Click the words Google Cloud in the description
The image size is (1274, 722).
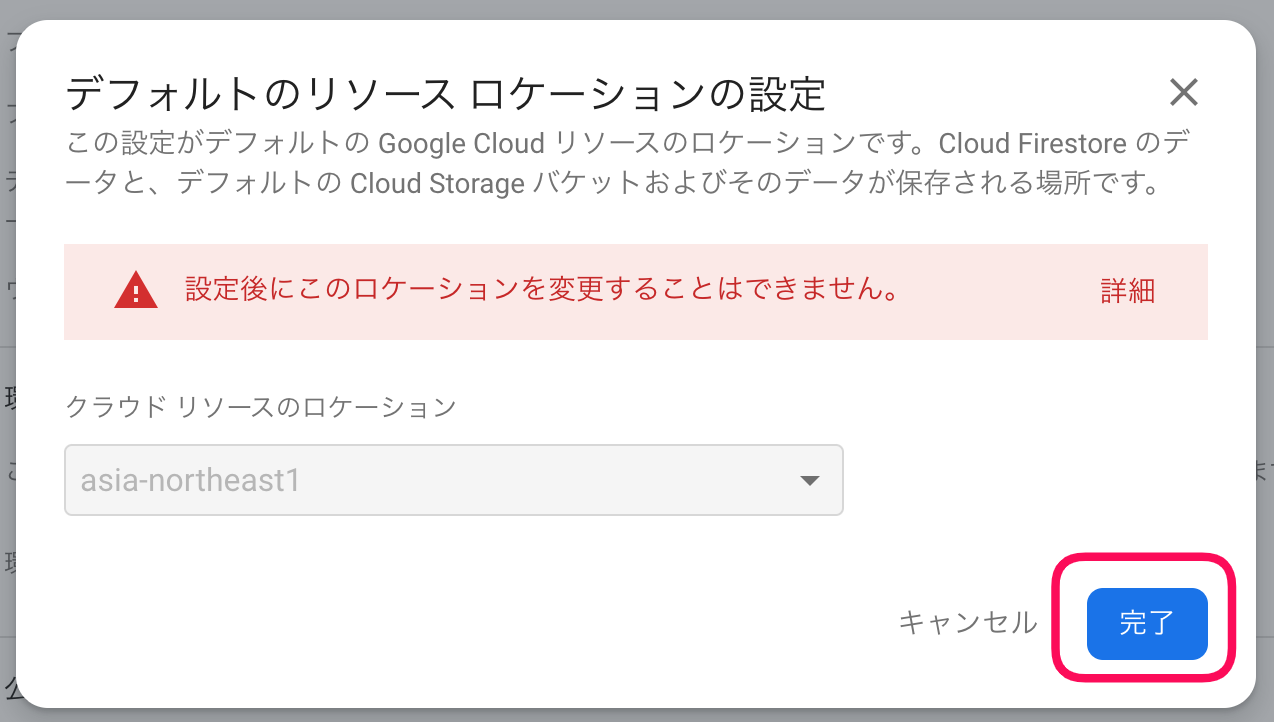pyautogui.click(x=461, y=144)
